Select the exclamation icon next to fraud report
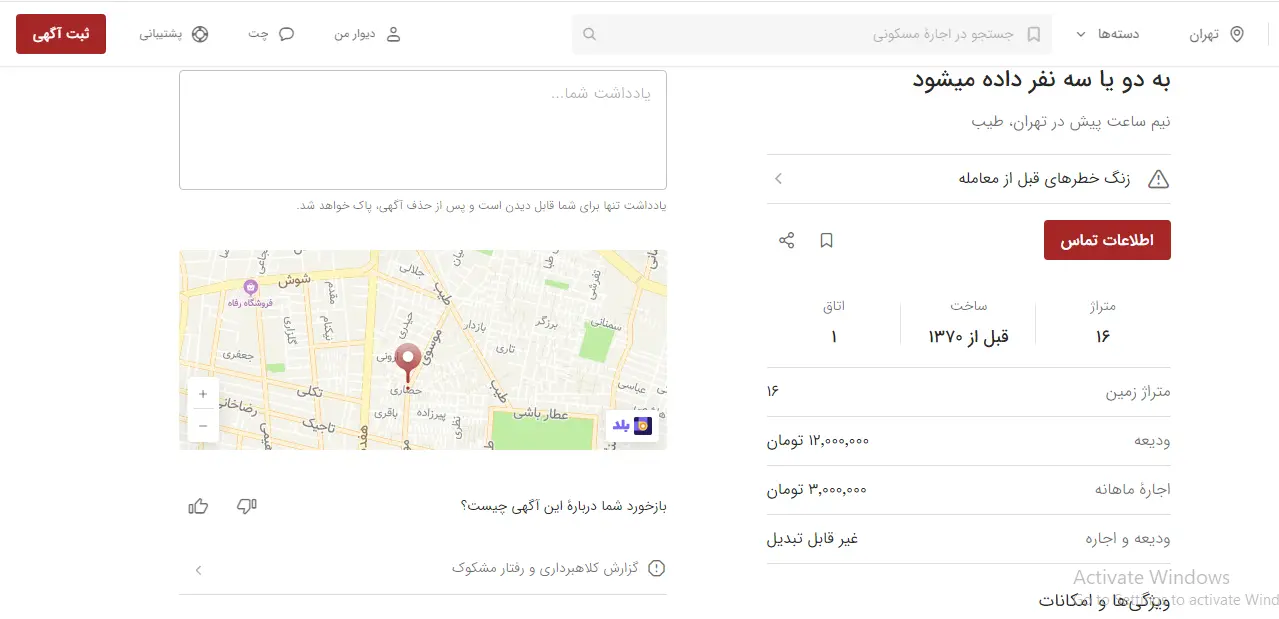 tap(657, 568)
